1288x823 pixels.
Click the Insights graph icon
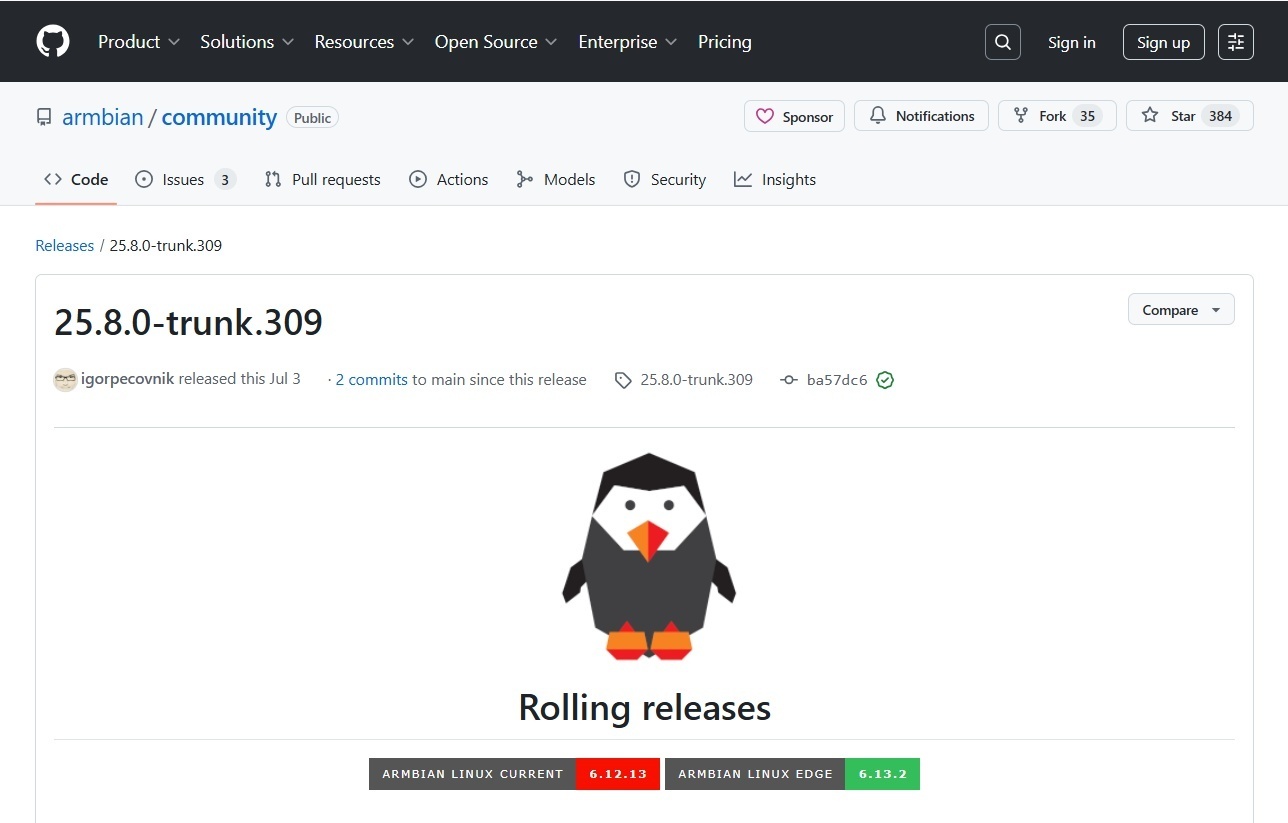[743, 179]
